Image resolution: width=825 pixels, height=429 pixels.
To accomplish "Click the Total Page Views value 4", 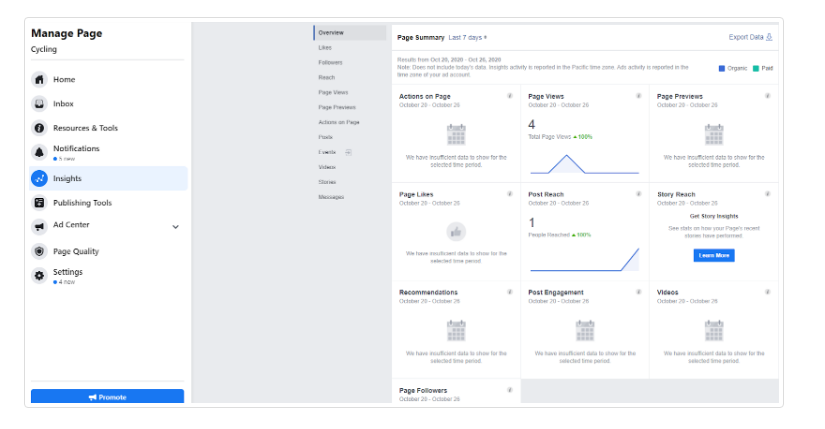I will (531, 124).
